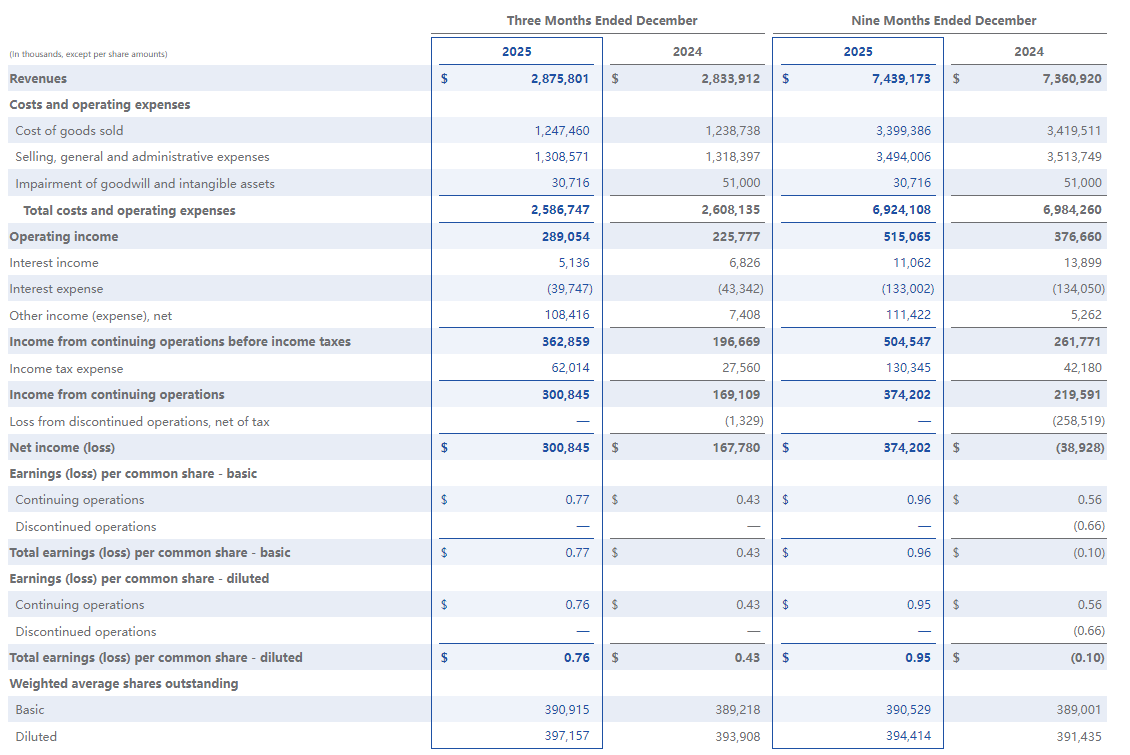1130x755 pixels.
Task: Click the "In thousands, except per share amounts" note
Action: click(x=88, y=54)
